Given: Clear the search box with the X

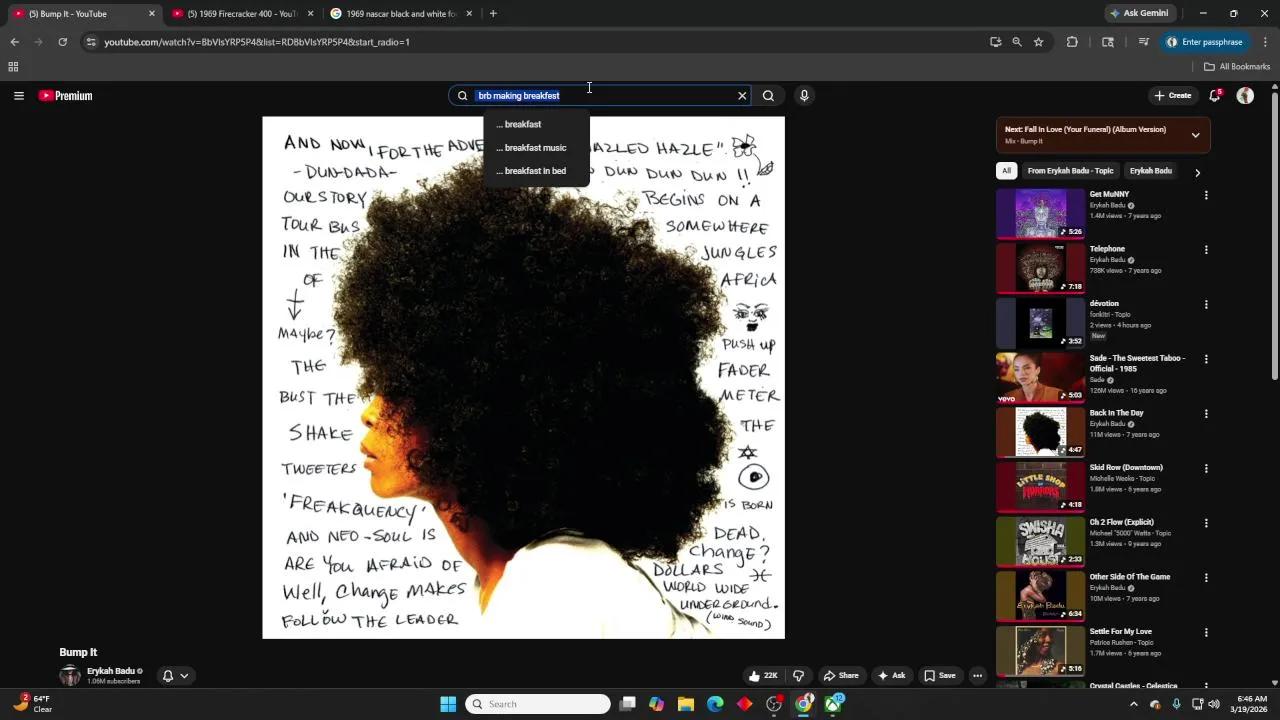Looking at the screenshot, I should point(741,95).
